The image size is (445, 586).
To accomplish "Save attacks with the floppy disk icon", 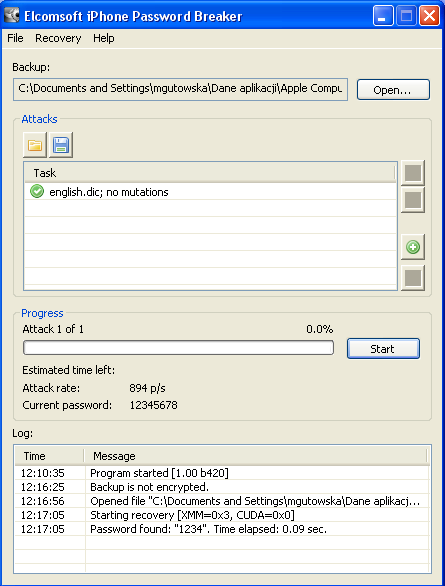I will [61, 145].
